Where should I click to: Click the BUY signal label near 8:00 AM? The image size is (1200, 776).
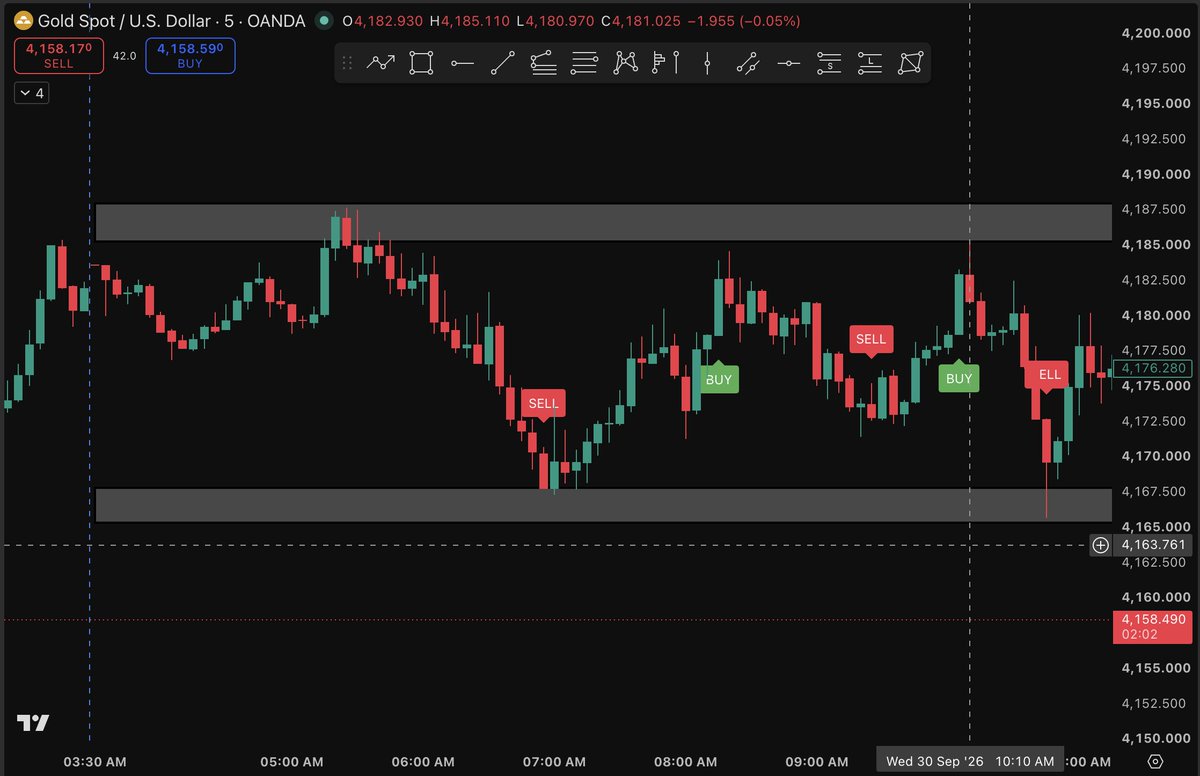[x=718, y=379]
